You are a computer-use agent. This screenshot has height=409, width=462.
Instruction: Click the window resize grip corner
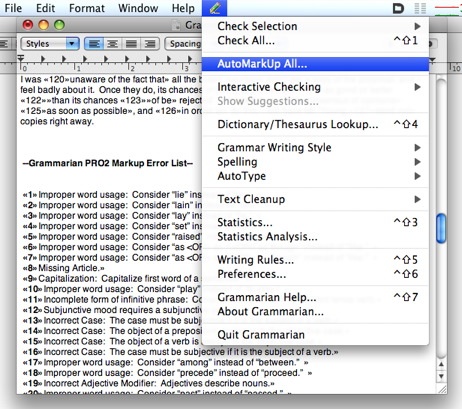click(442, 389)
